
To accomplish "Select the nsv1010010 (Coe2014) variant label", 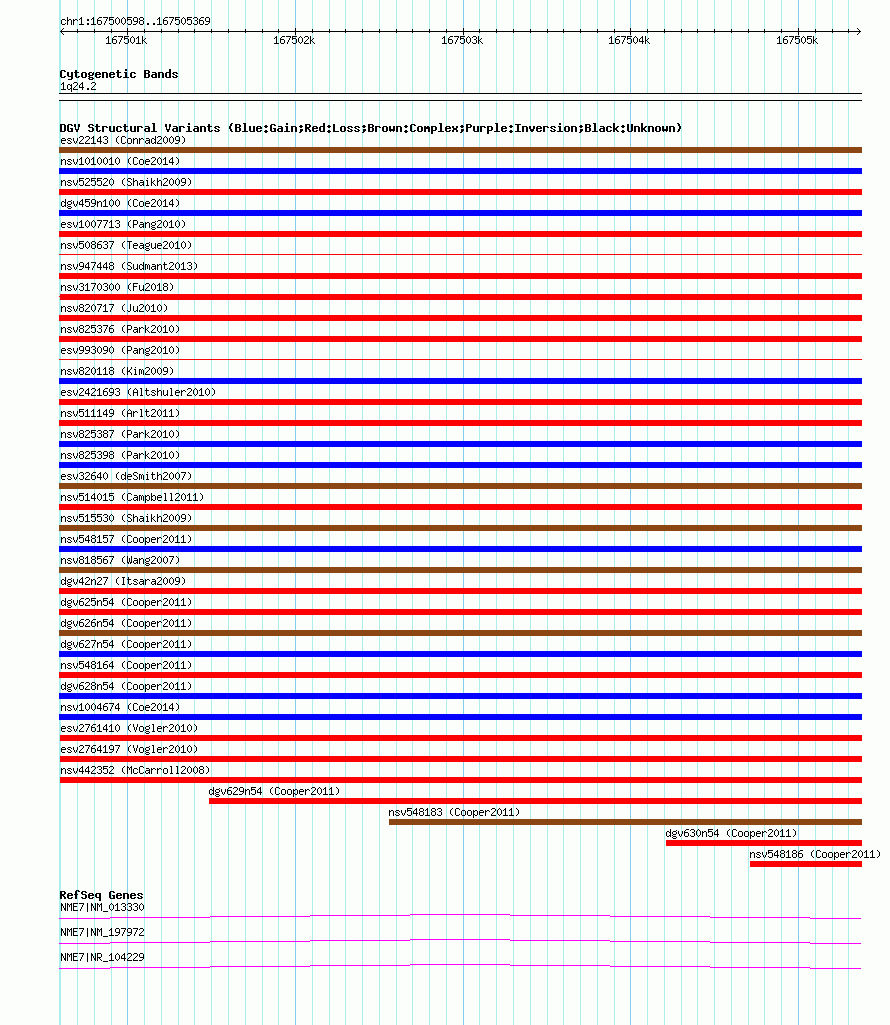I will point(120,161).
